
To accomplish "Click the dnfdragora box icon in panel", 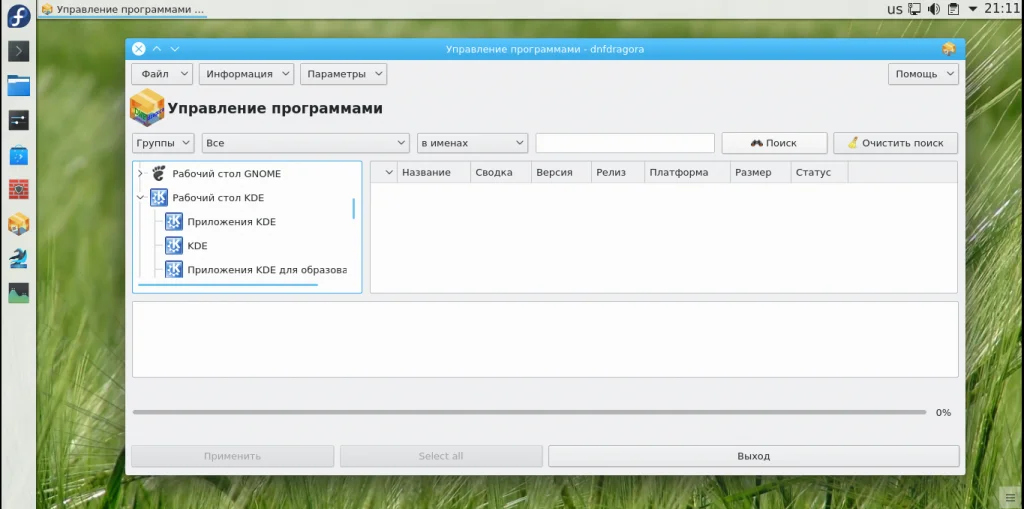I will point(18,224).
